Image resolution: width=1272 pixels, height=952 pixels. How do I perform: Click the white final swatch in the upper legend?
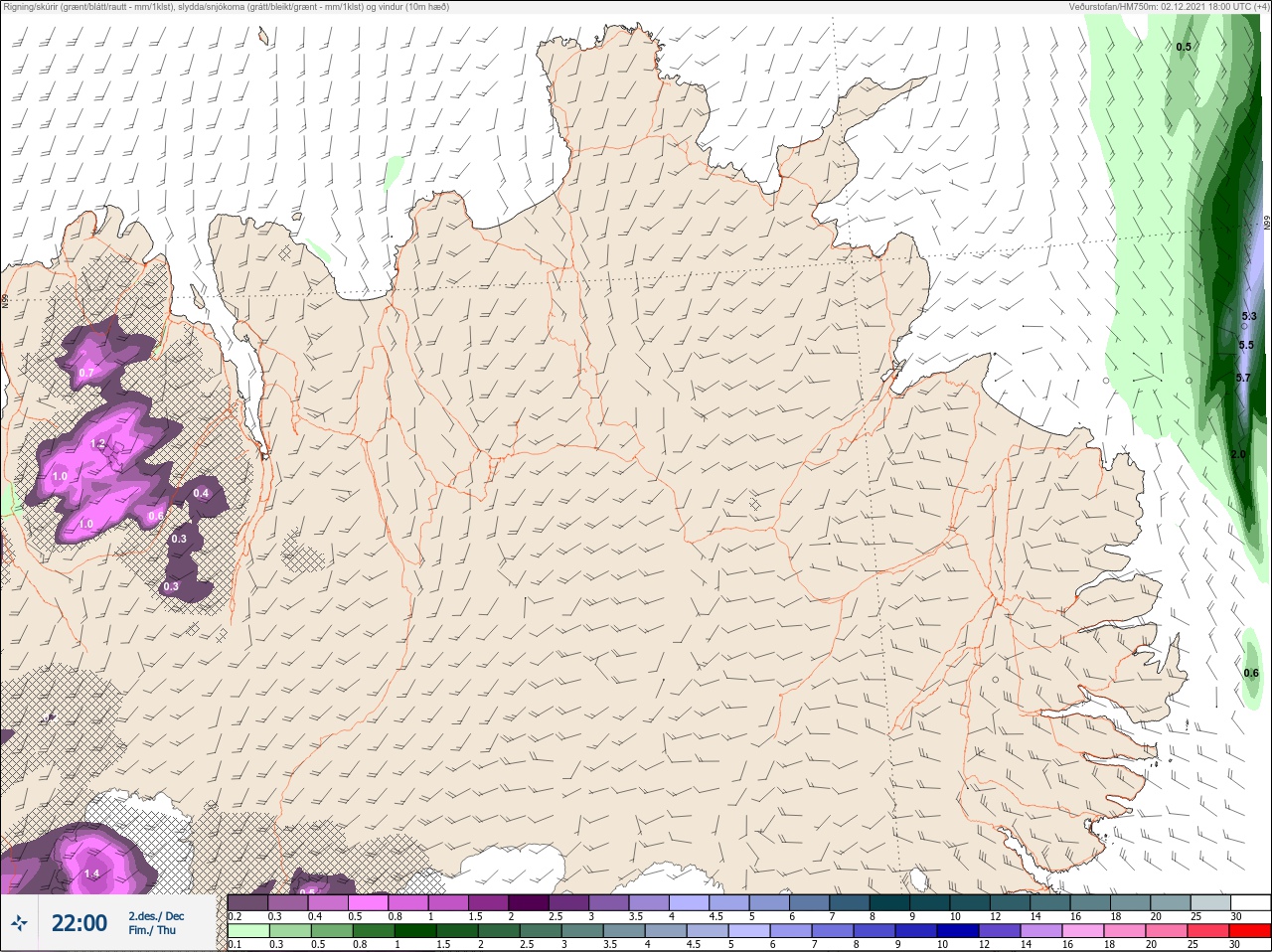coord(1250,902)
